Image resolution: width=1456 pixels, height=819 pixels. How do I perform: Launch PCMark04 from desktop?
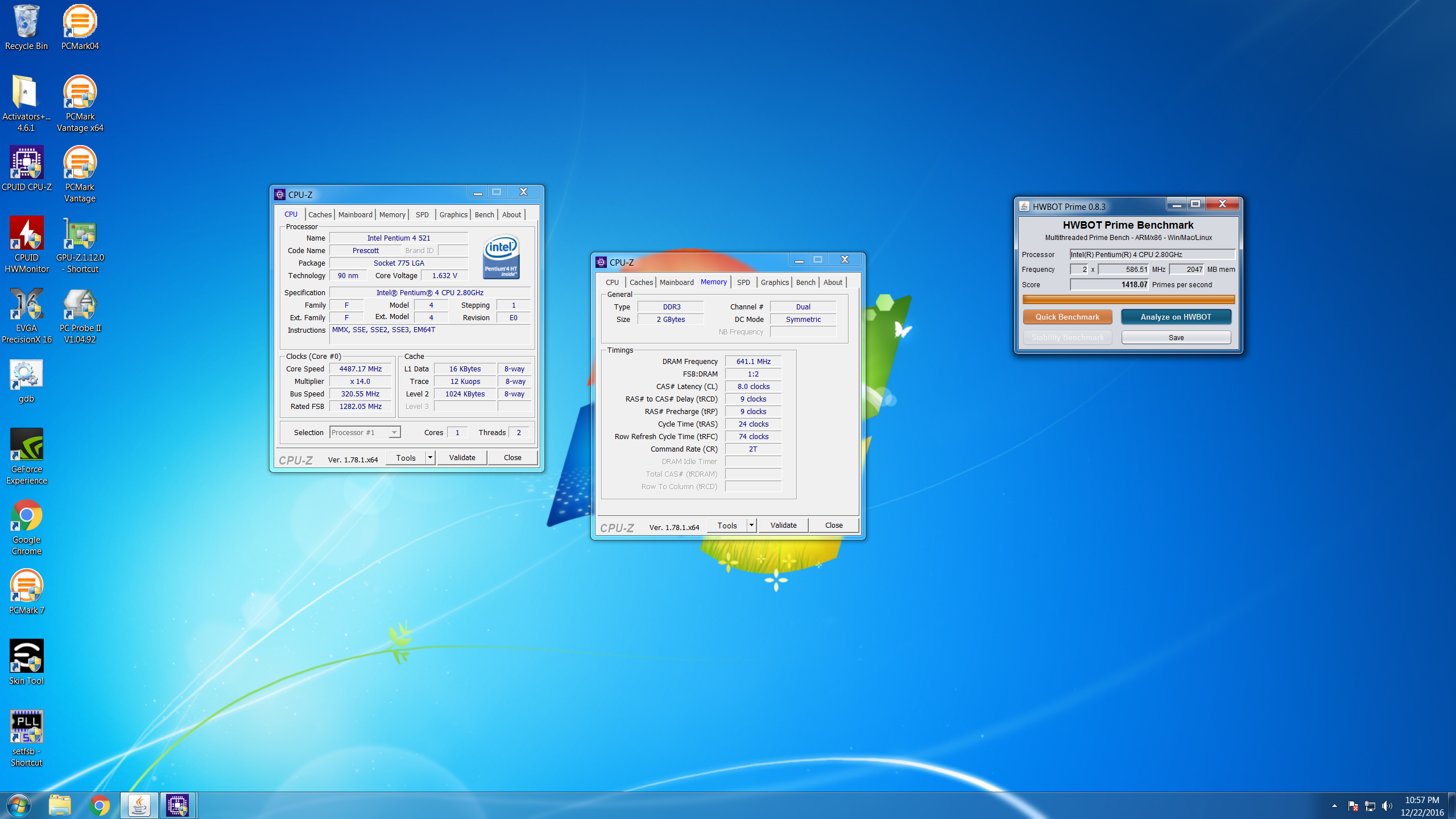[80, 27]
